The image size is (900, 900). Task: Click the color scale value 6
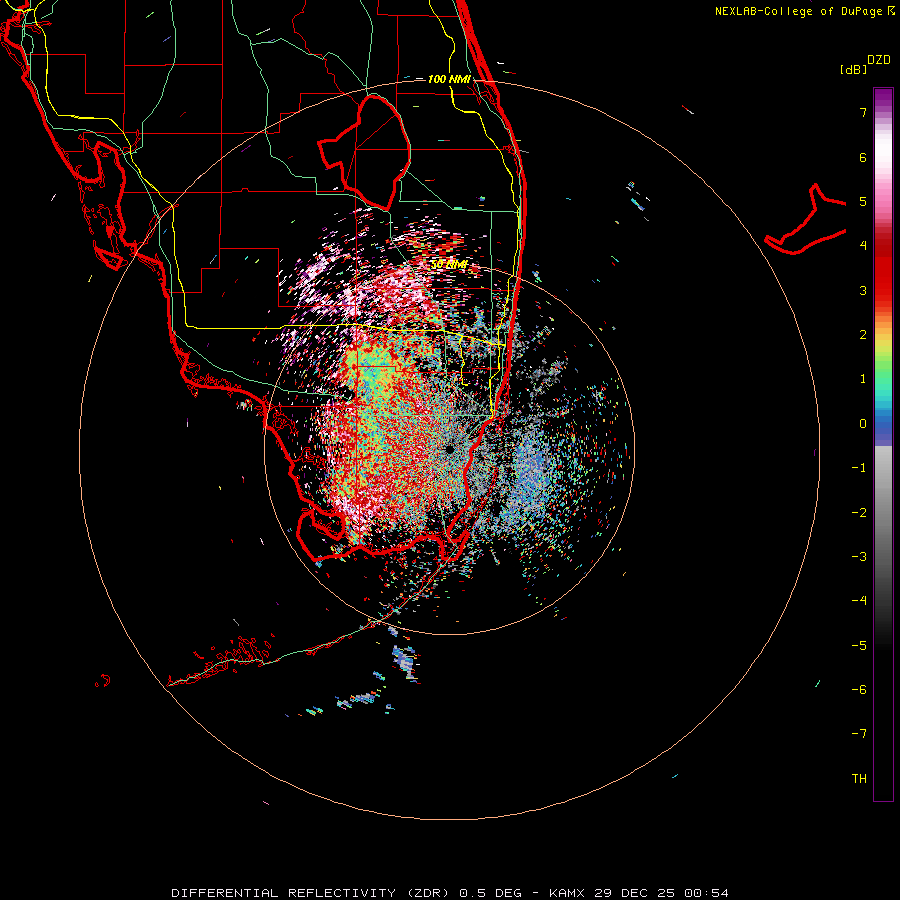pyautogui.click(x=863, y=157)
